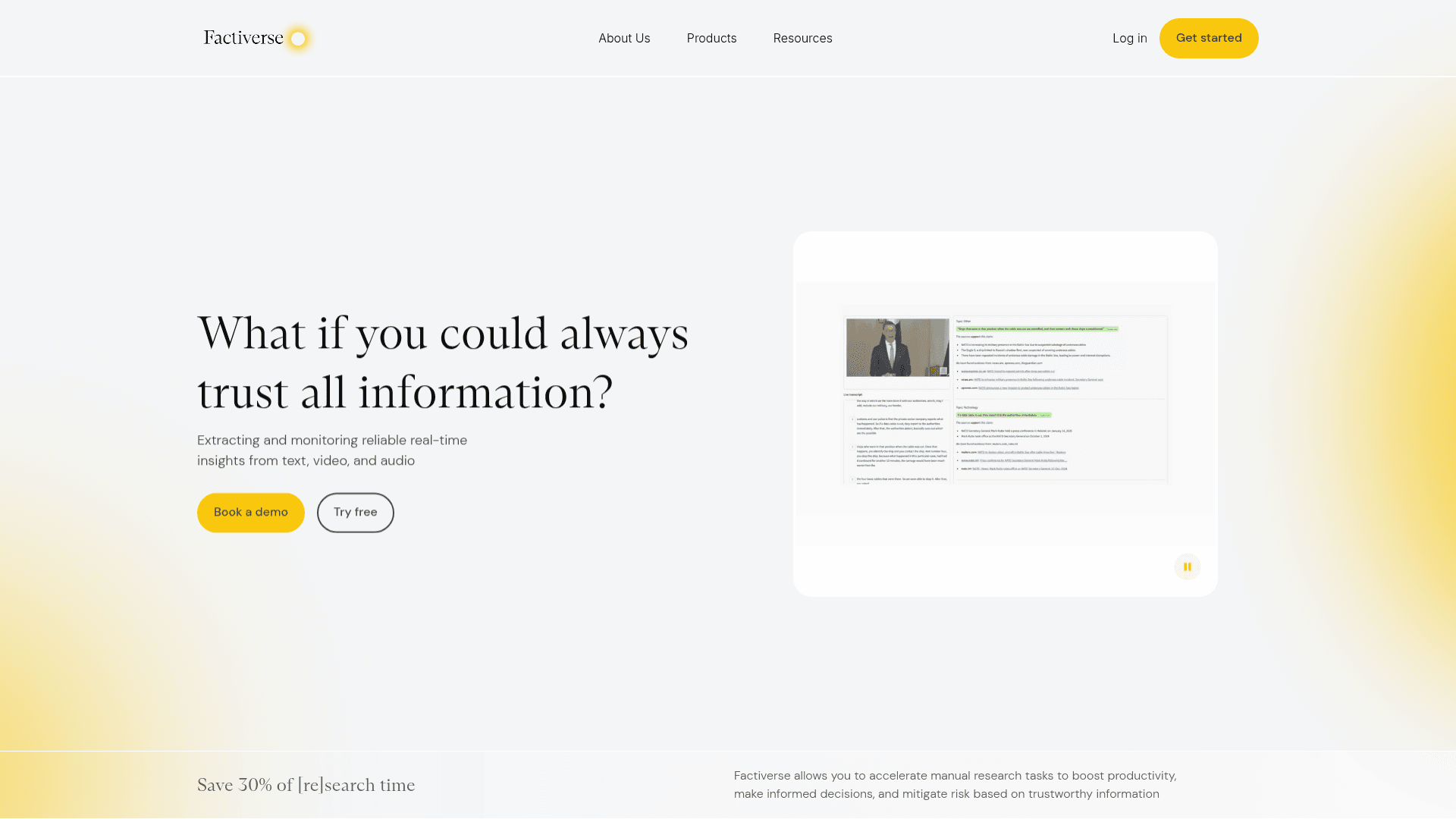Open the Resources menu

pyautogui.click(x=802, y=38)
